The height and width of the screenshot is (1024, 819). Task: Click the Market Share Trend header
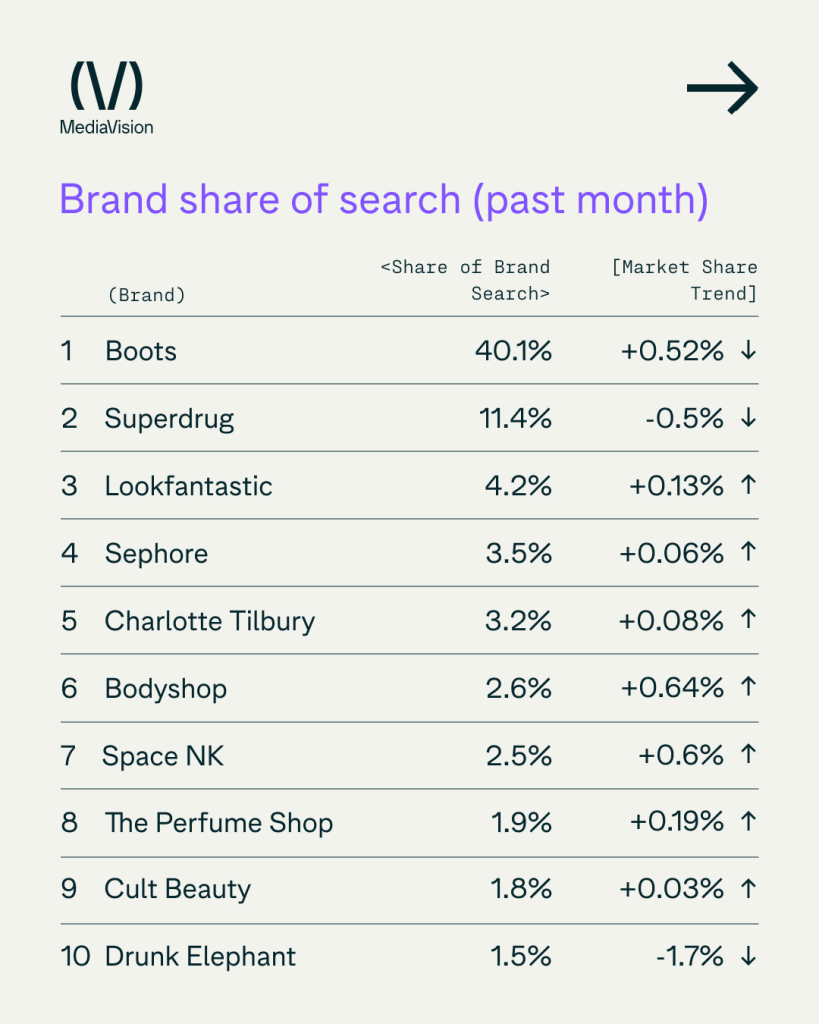[685, 280]
